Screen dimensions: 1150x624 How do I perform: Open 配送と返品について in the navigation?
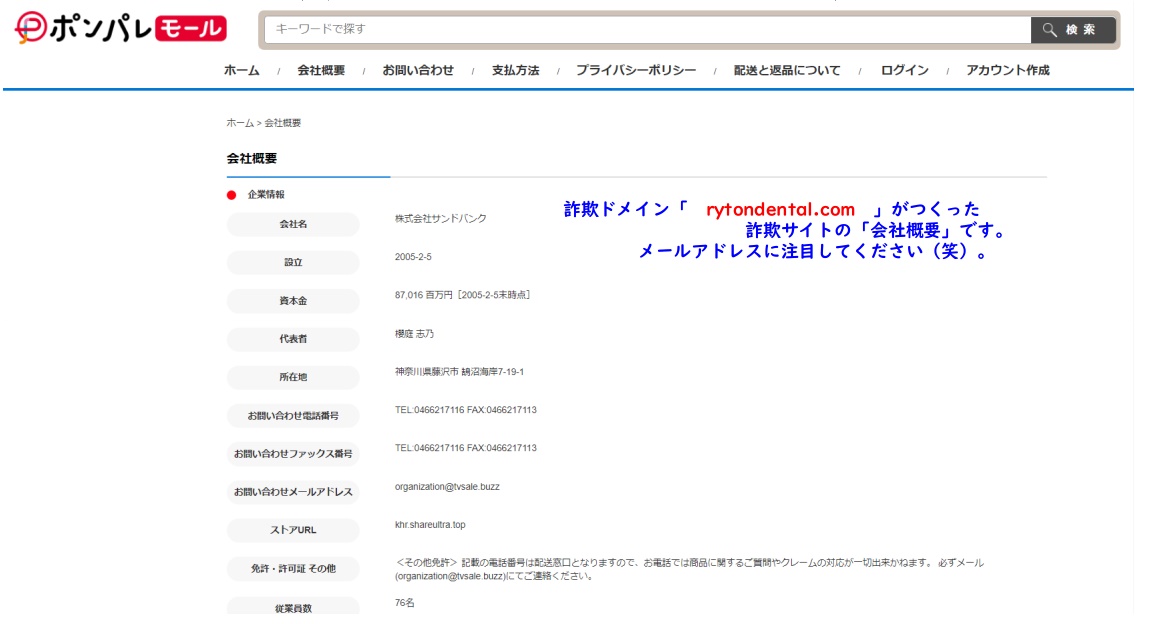787,71
